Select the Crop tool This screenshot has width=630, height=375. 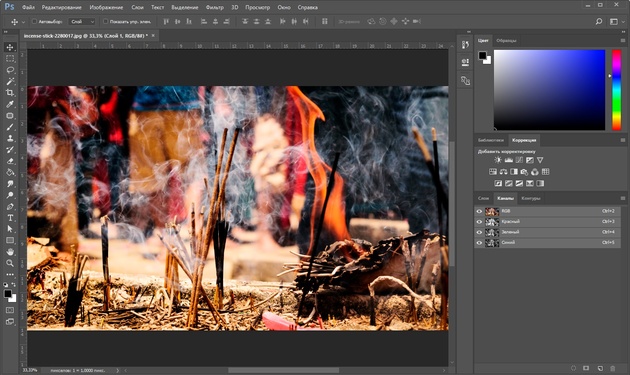click(10, 93)
